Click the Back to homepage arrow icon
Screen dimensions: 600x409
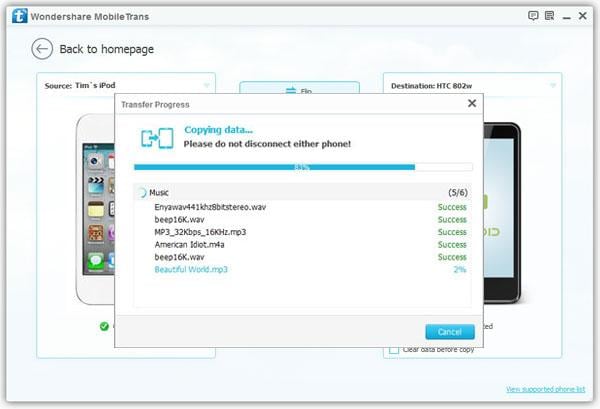[x=42, y=49]
